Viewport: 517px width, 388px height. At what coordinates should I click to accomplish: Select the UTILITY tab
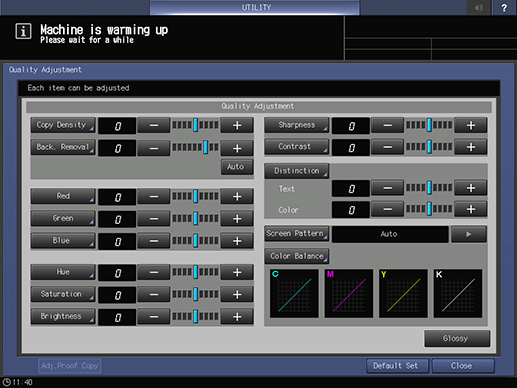[255, 7]
